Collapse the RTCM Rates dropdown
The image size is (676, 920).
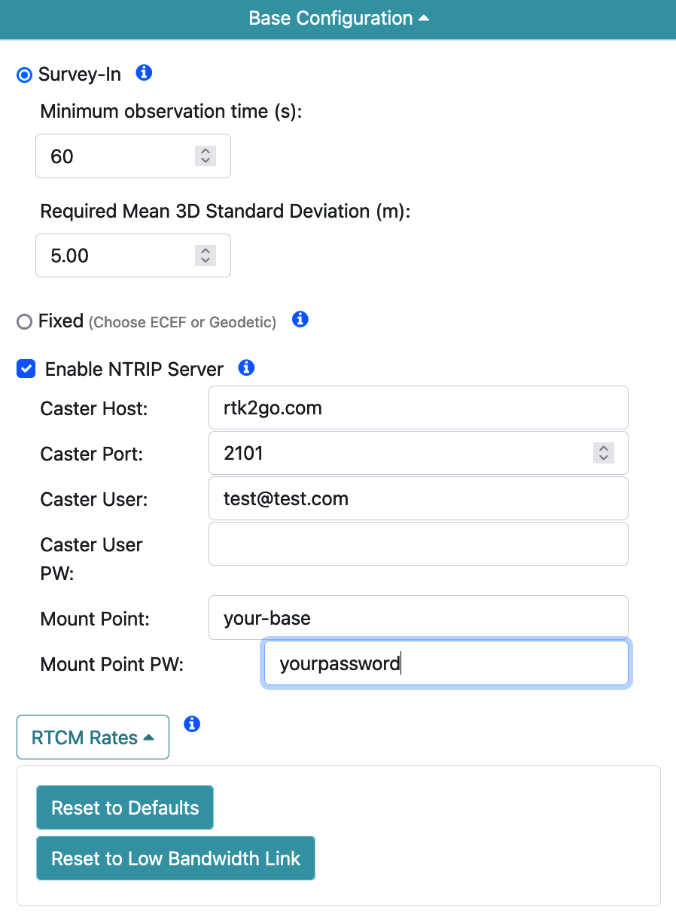93,737
